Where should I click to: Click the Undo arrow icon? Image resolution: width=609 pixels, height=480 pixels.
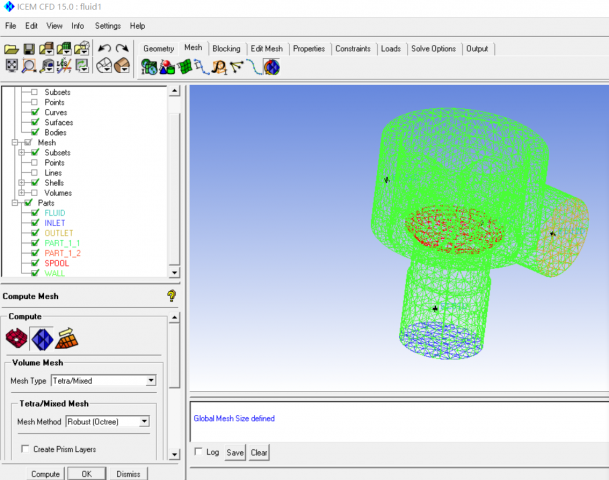pyautogui.click(x=104, y=48)
